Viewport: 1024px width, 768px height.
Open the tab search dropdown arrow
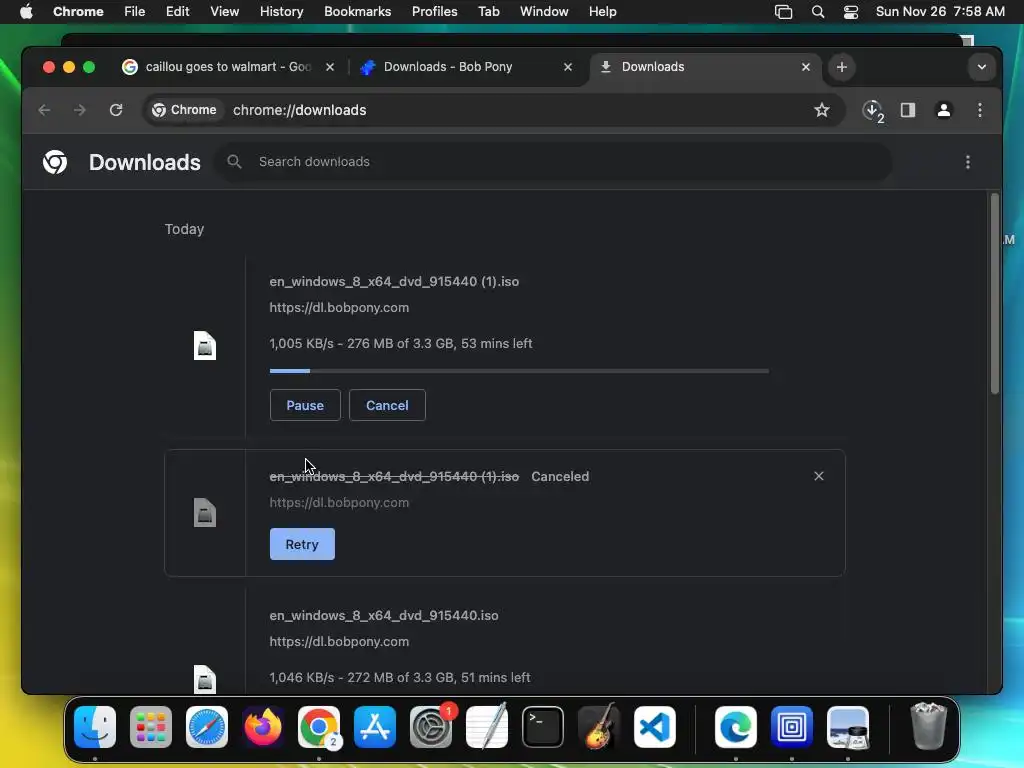[x=982, y=67]
